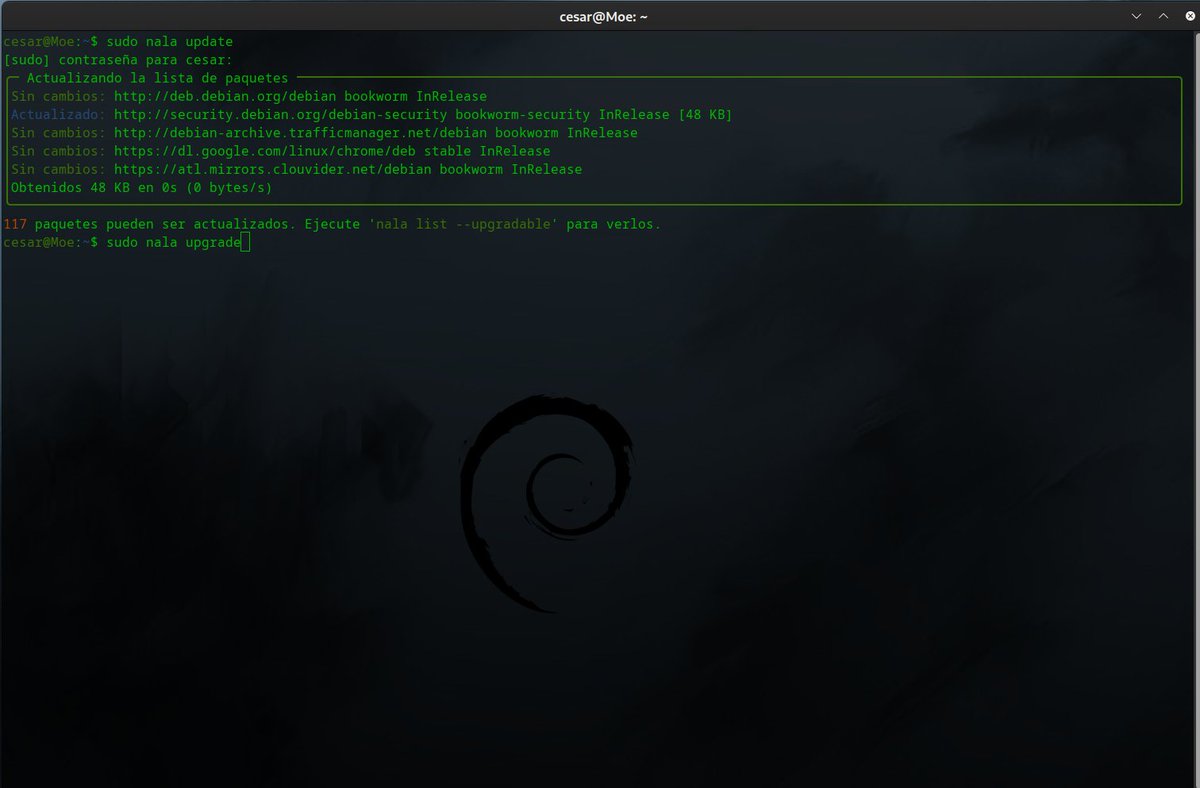The image size is (1200, 788).
Task: Click the http://deb.debian.org/debian repository URL
Action: coord(225,97)
